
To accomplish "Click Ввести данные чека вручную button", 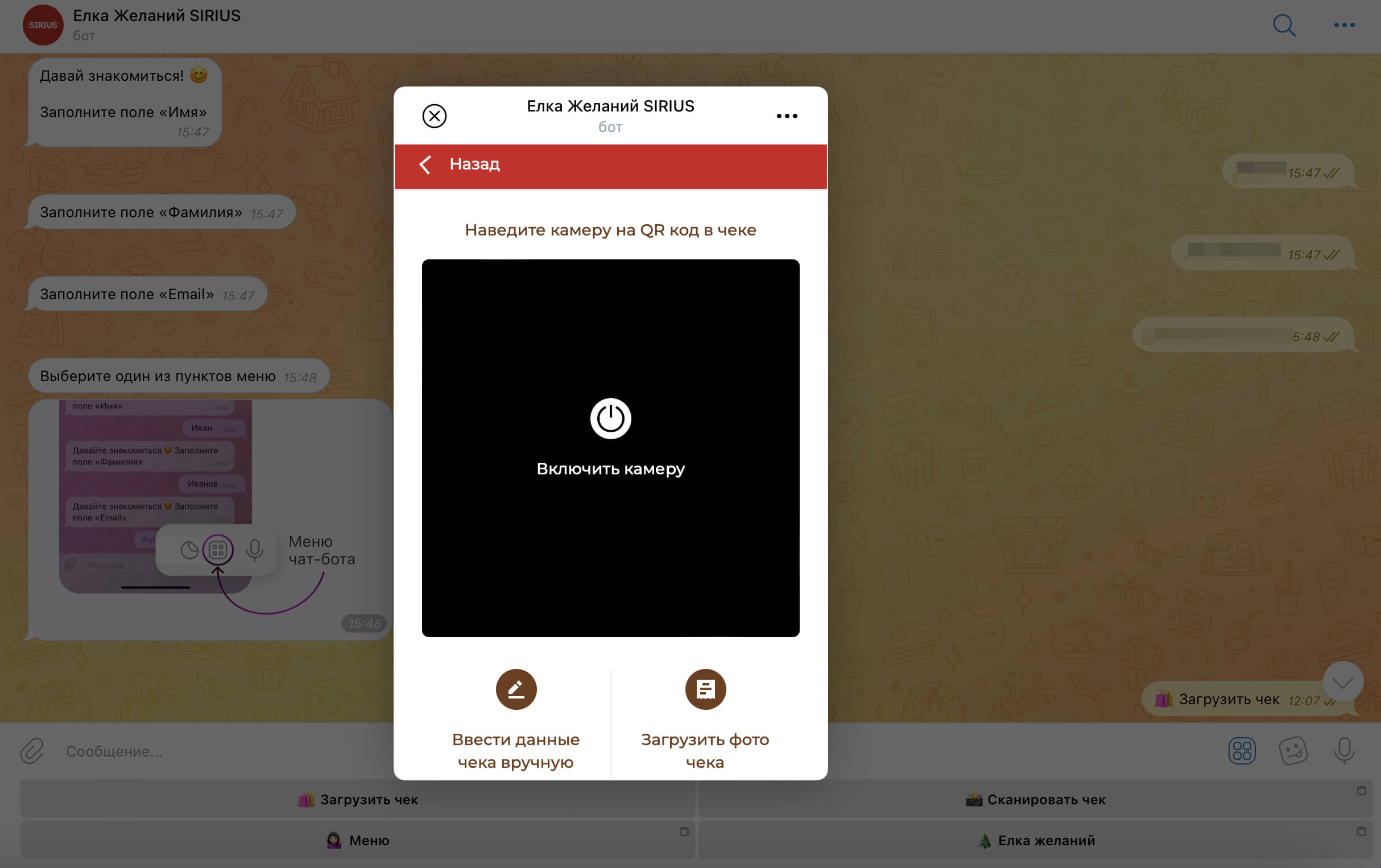I will [515, 716].
